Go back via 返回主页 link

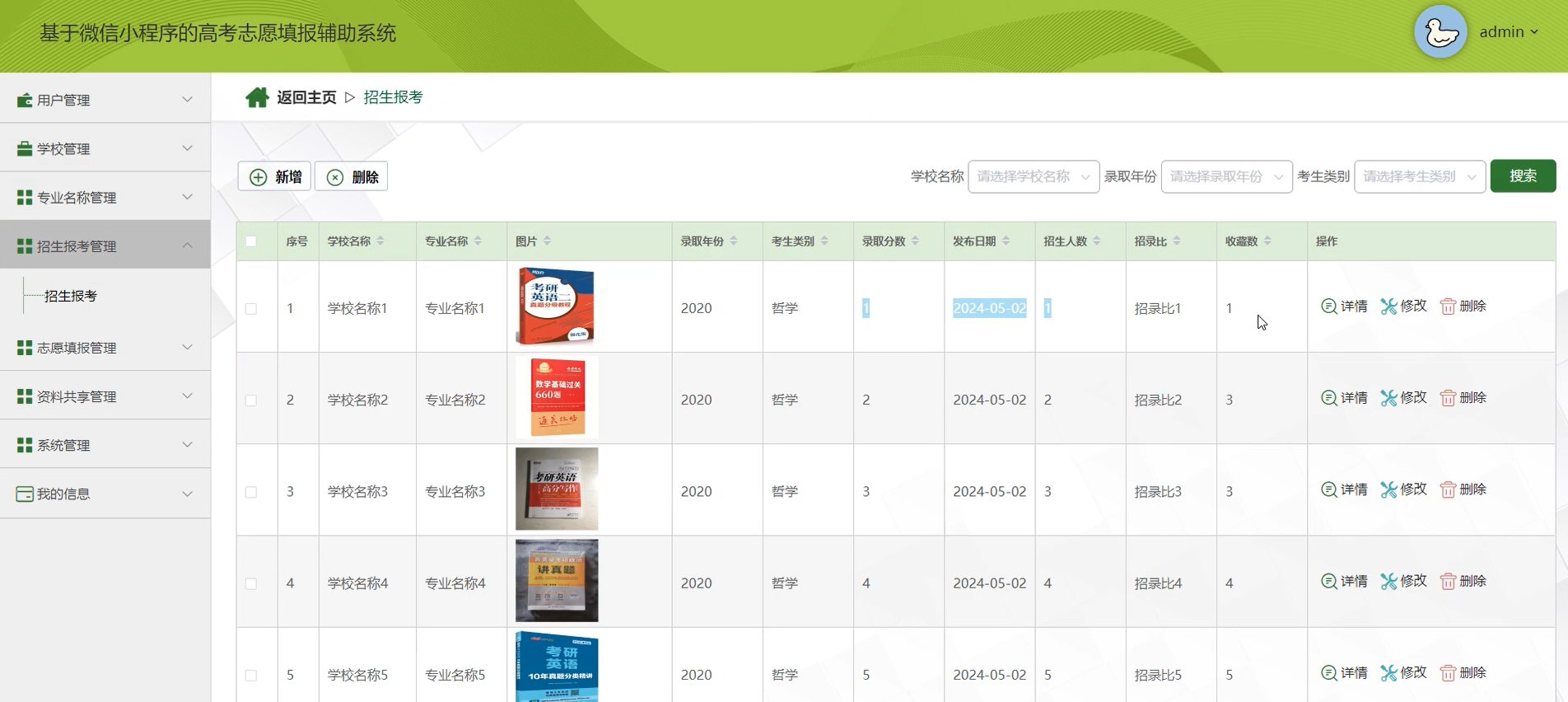click(x=306, y=97)
